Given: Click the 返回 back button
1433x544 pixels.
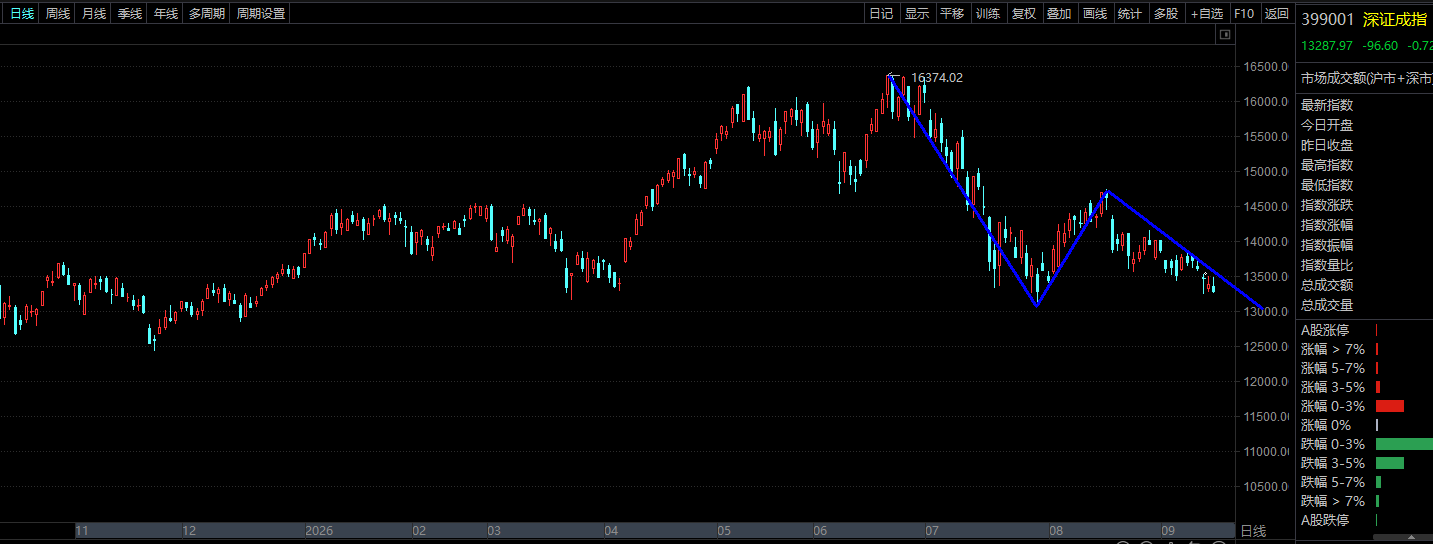Looking at the screenshot, I should pyautogui.click(x=1277, y=14).
